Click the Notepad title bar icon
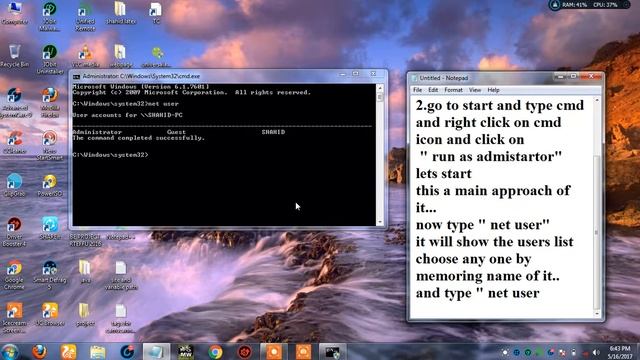The height and width of the screenshot is (360, 640). click(414, 78)
